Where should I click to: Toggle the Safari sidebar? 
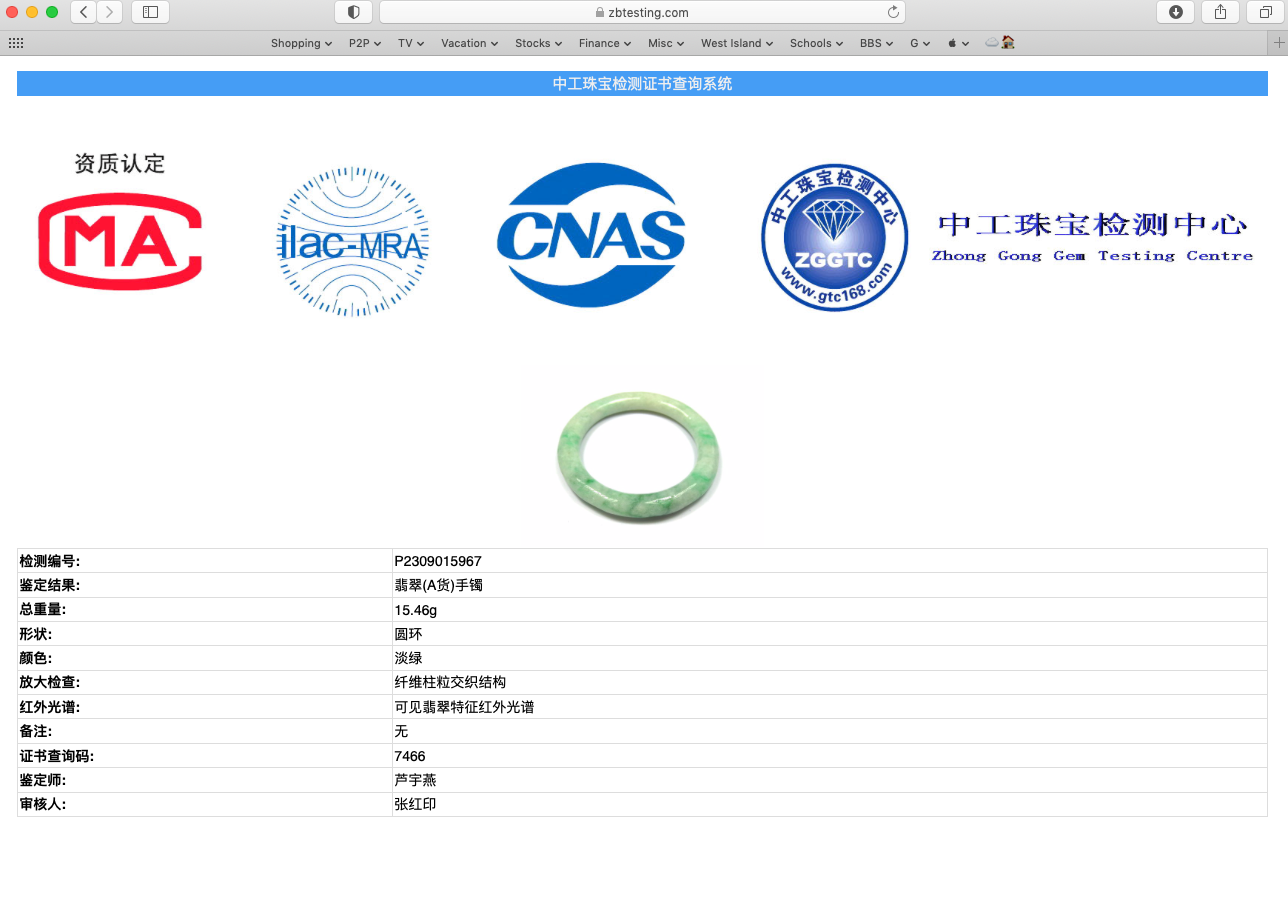[150, 12]
